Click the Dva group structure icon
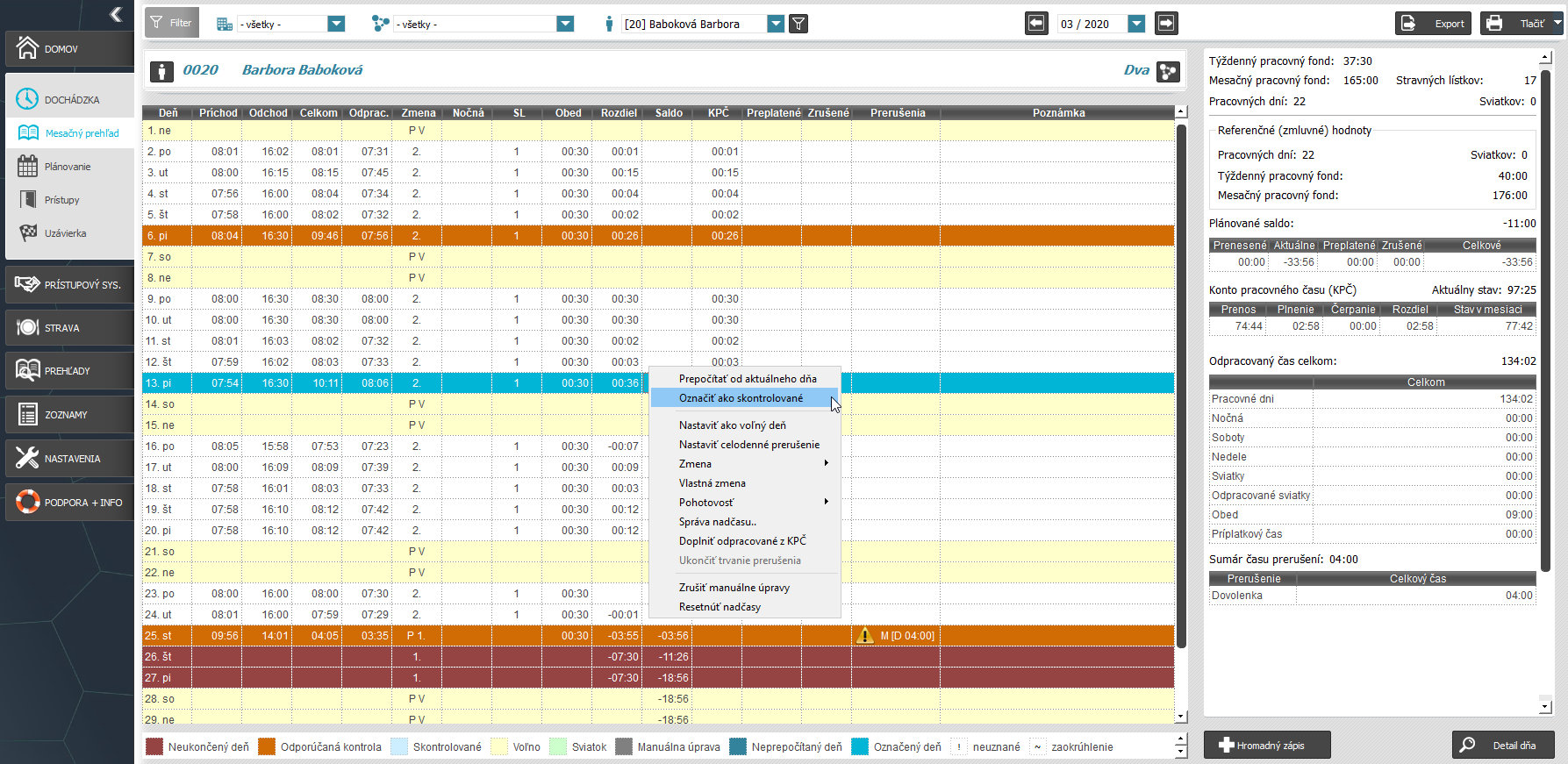1568x764 pixels. pos(1168,71)
